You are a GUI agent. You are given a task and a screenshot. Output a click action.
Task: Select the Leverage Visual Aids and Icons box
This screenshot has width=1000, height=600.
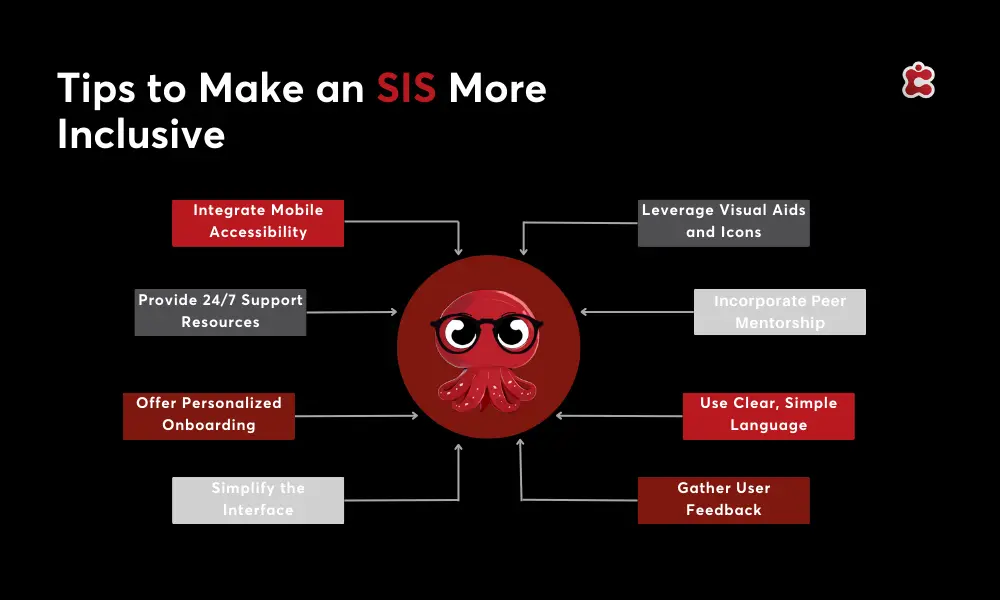[723, 222]
